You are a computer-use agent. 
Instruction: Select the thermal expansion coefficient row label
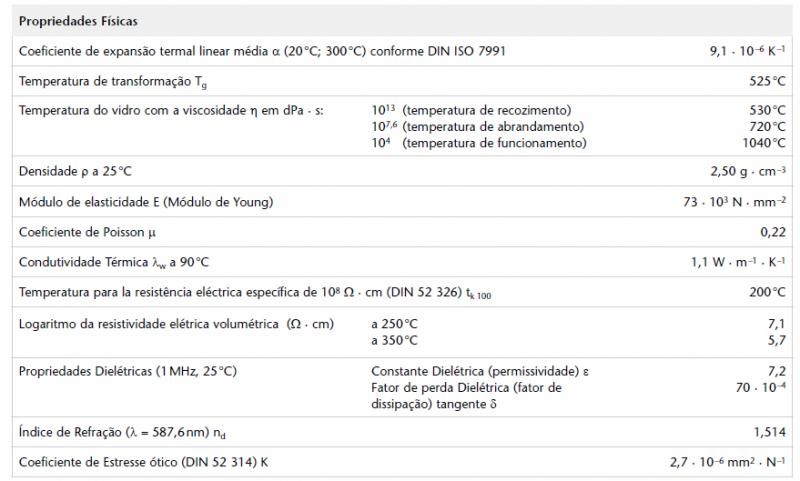click(x=262, y=51)
